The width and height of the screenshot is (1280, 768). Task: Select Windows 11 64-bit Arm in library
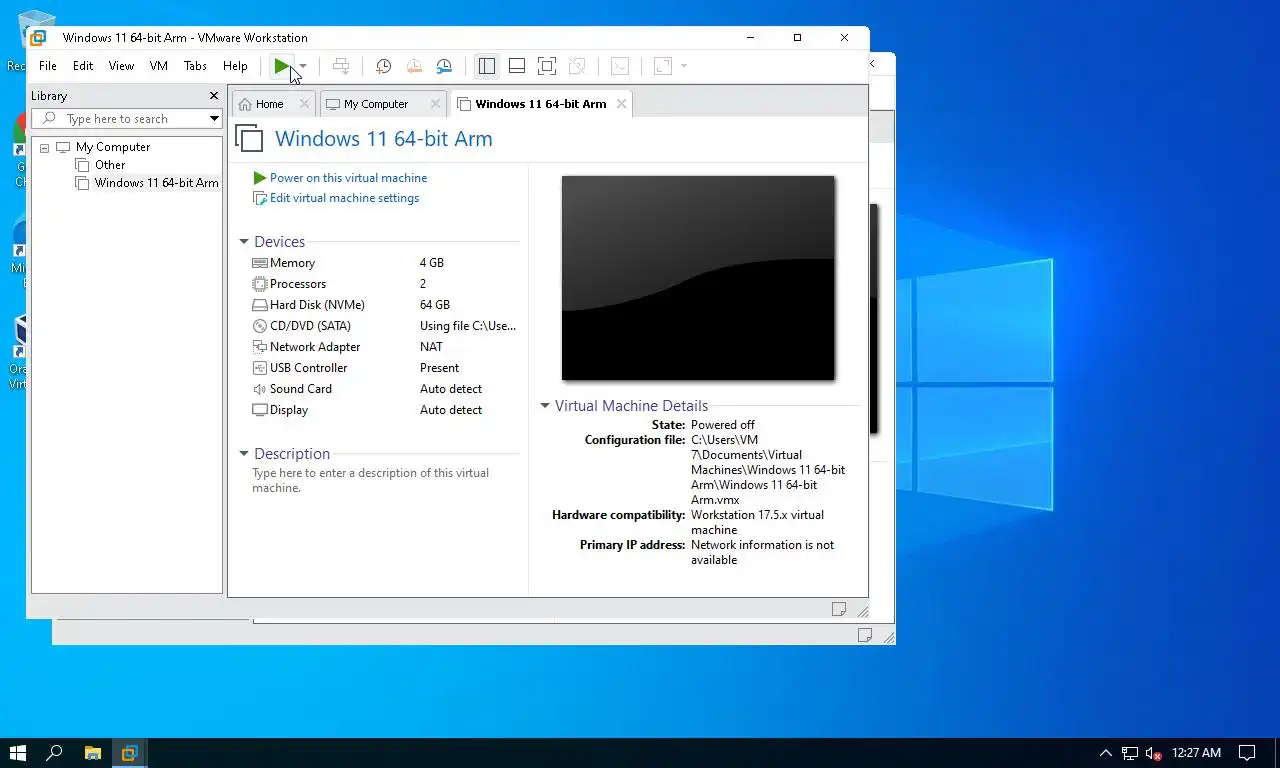click(156, 183)
